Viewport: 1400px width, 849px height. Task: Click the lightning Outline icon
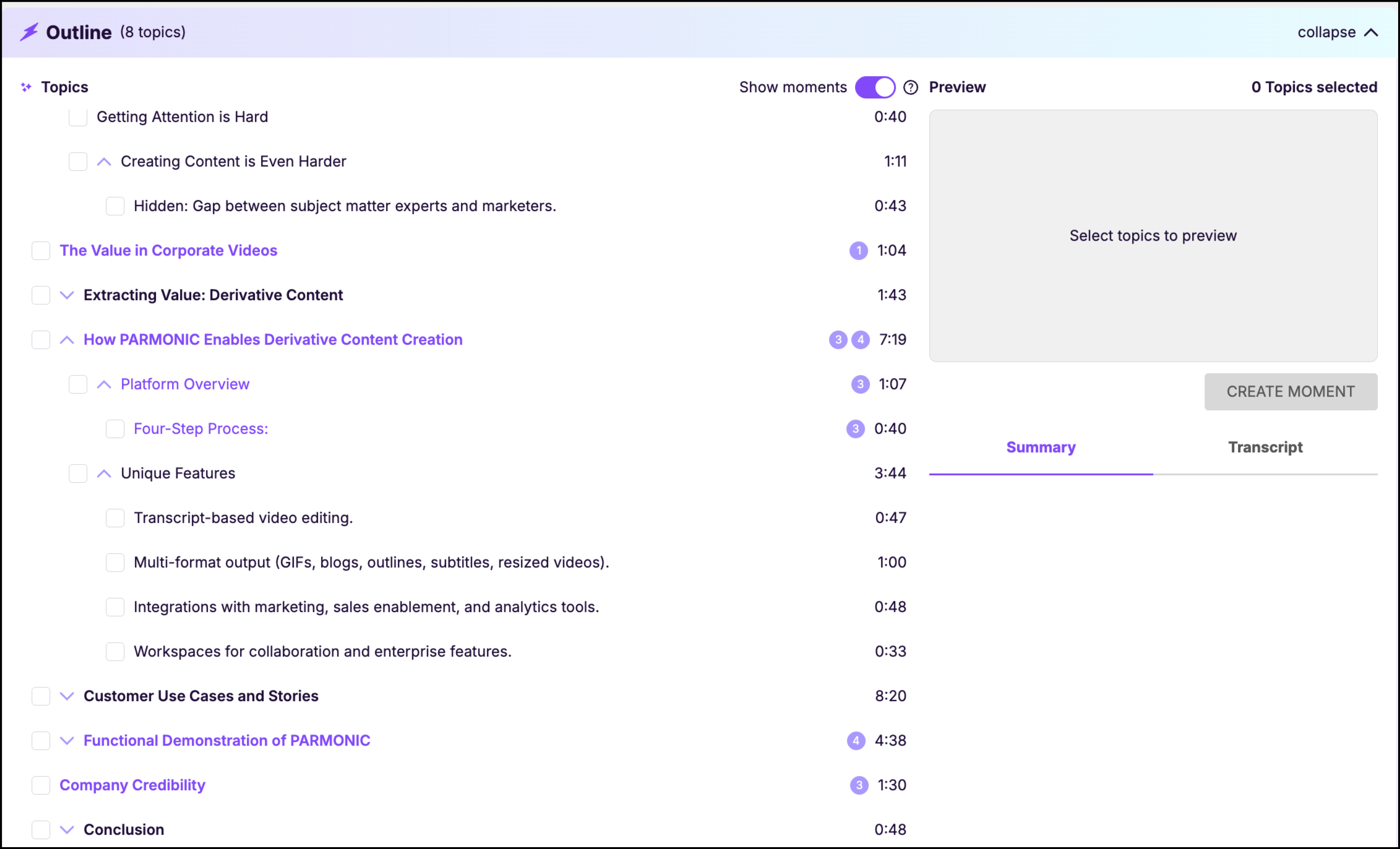point(29,32)
